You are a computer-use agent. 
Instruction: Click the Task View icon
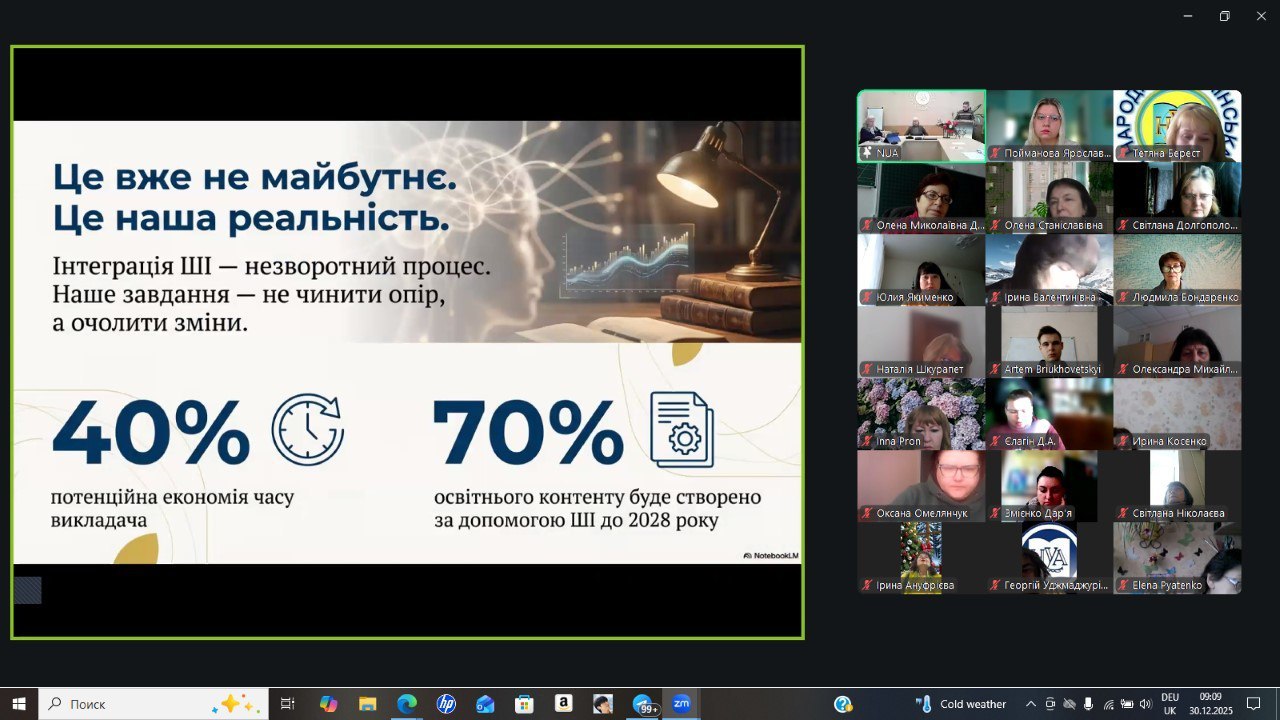(x=288, y=704)
